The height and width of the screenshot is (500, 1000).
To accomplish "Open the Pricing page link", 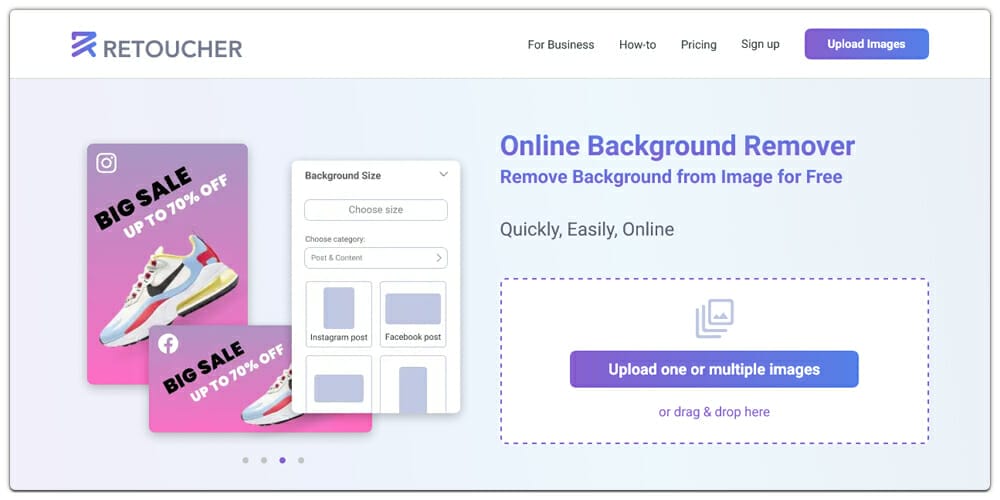I will pos(698,45).
